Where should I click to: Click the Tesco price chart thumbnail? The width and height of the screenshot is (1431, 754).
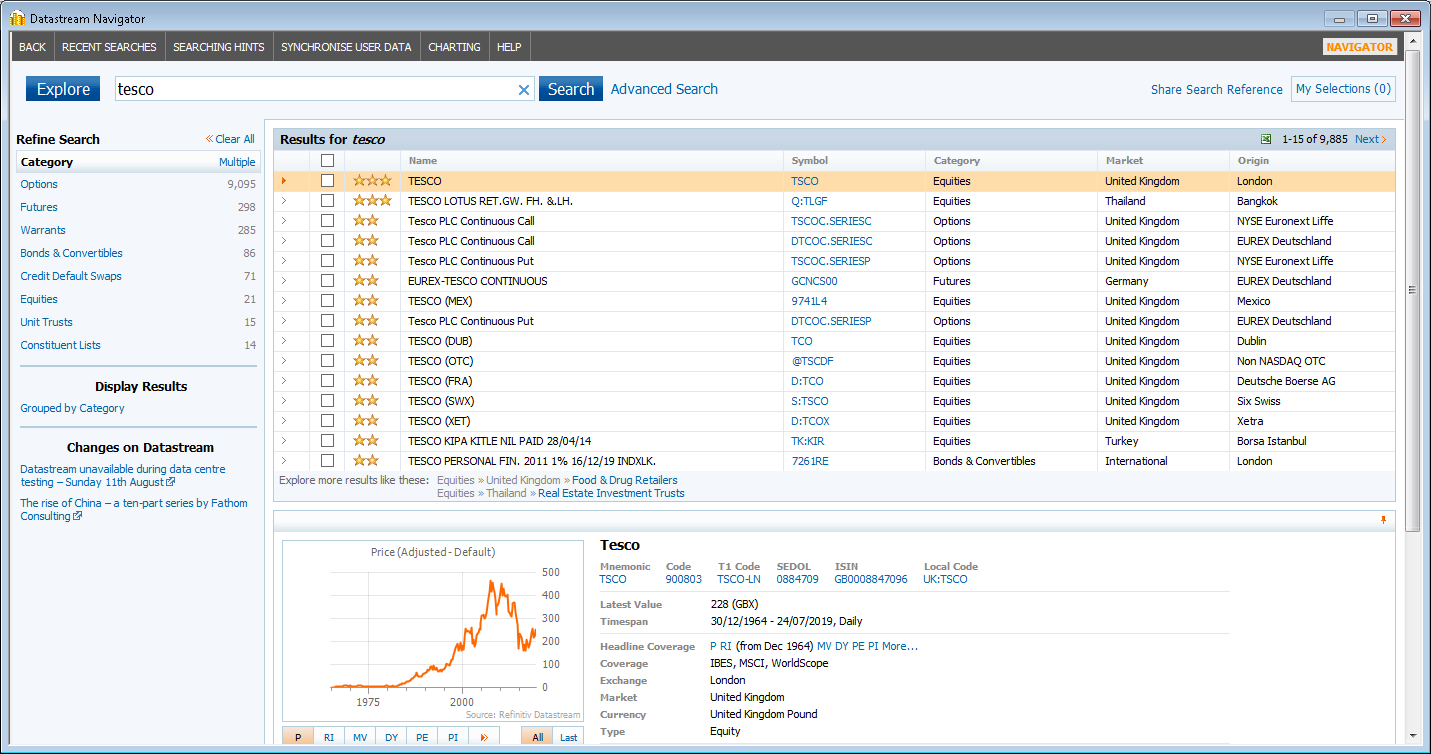tap(432, 631)
